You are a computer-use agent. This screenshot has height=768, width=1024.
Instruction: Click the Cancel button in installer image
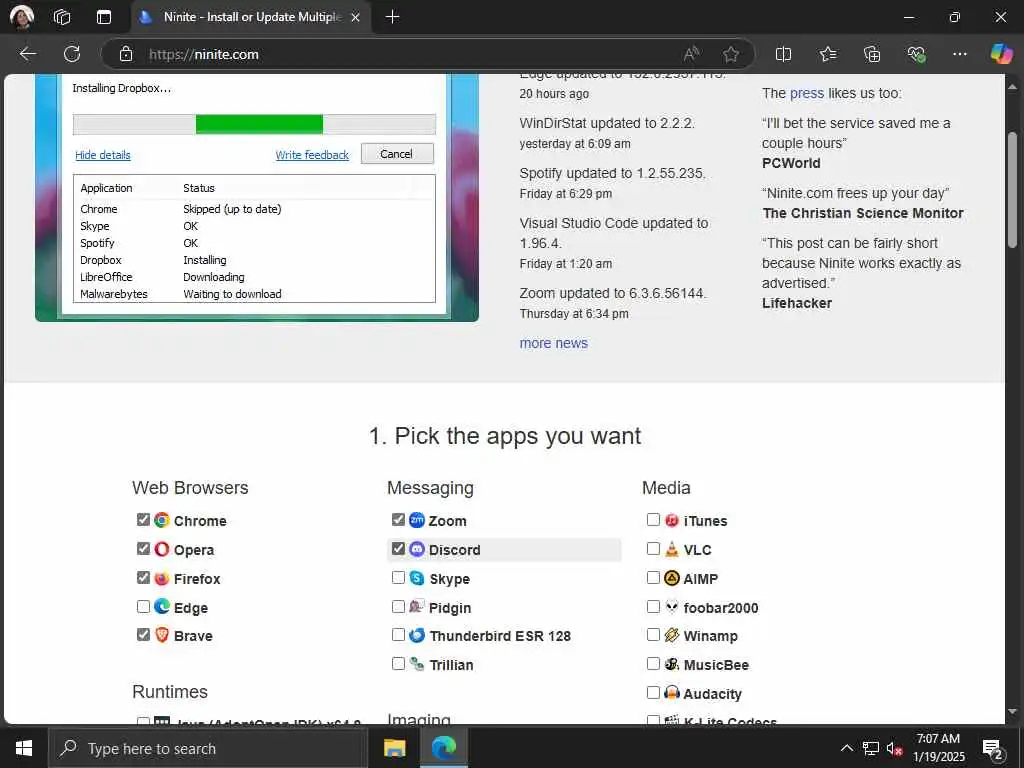pos(396,154)
